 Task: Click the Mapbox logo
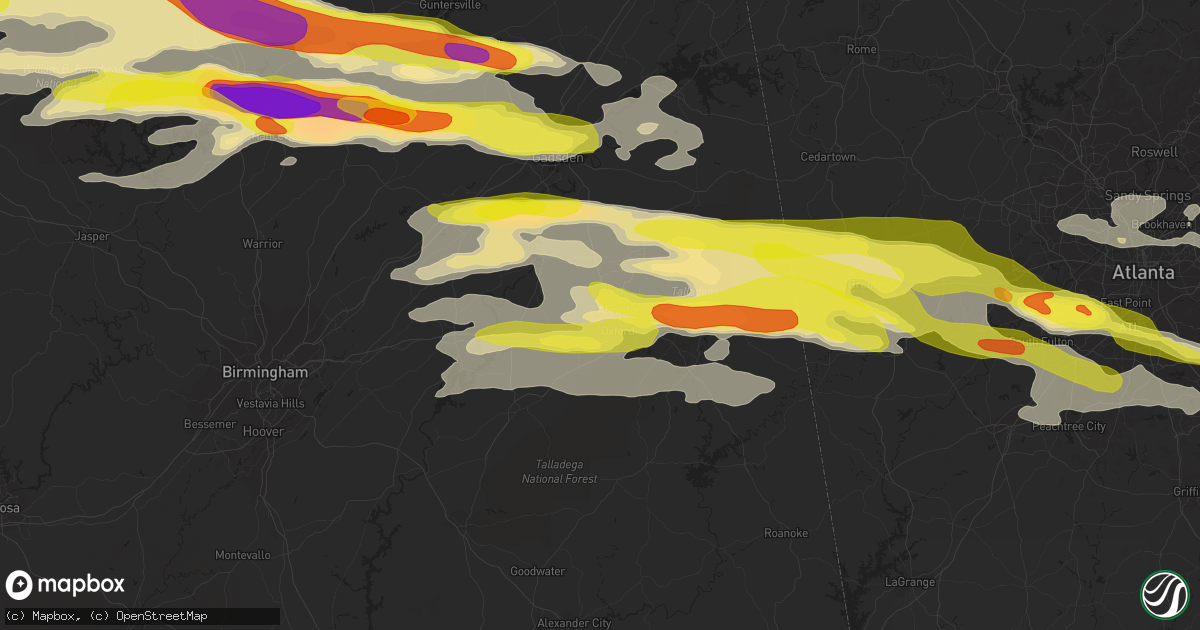[65, 585]
